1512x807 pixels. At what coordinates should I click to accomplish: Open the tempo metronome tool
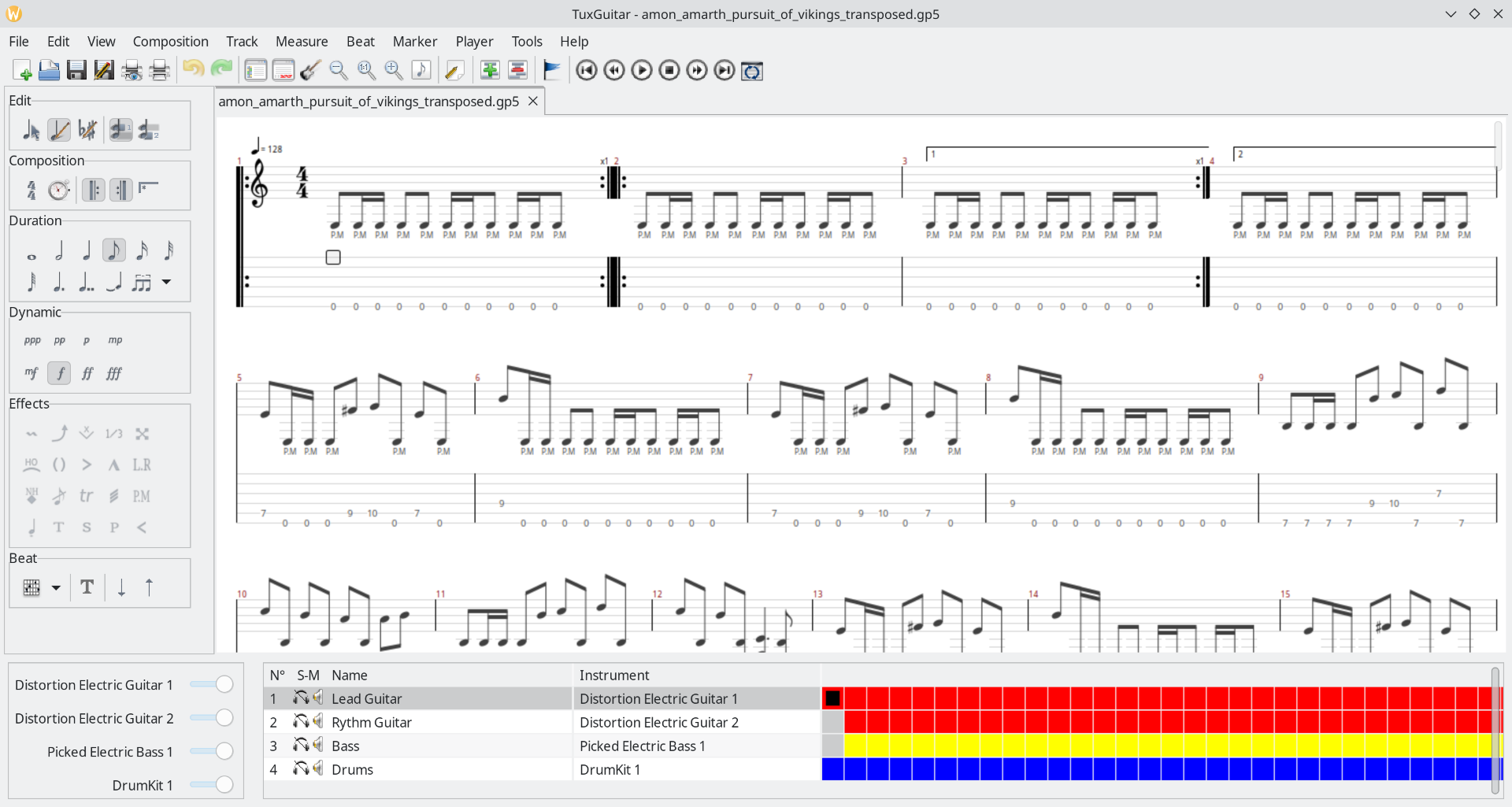tap(59, 190)
